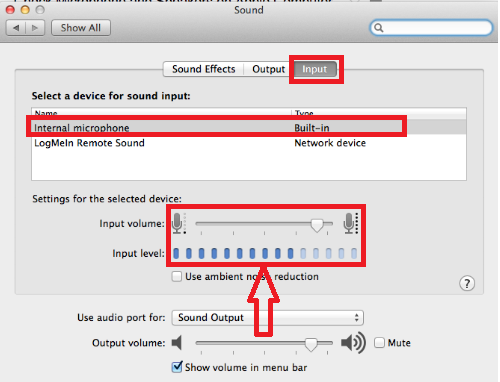Select the Input tab
Viewport: 500px width, 382px height.
tap(315, 69)
